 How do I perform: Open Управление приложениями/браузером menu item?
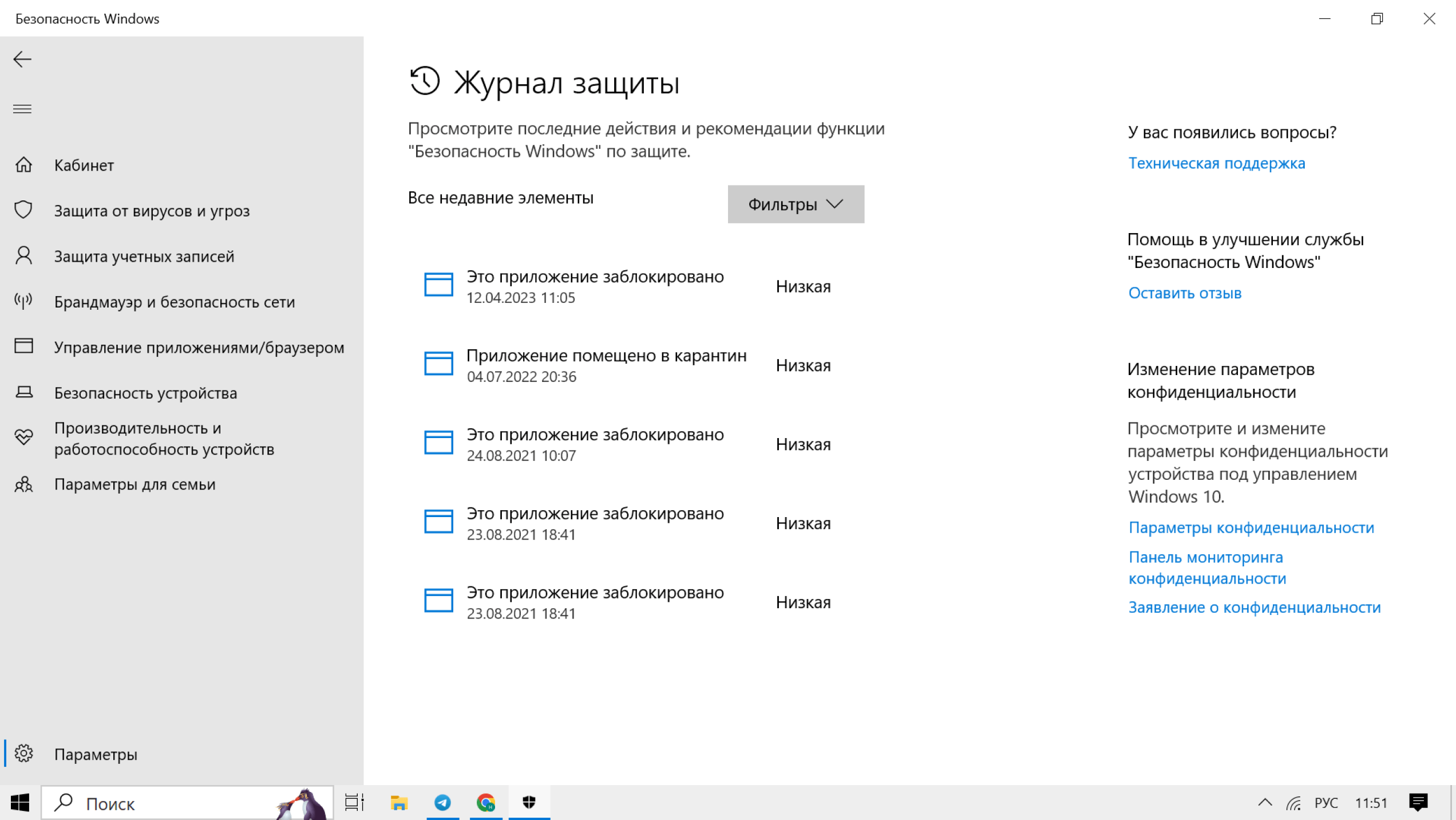click(x=199, y=348)
